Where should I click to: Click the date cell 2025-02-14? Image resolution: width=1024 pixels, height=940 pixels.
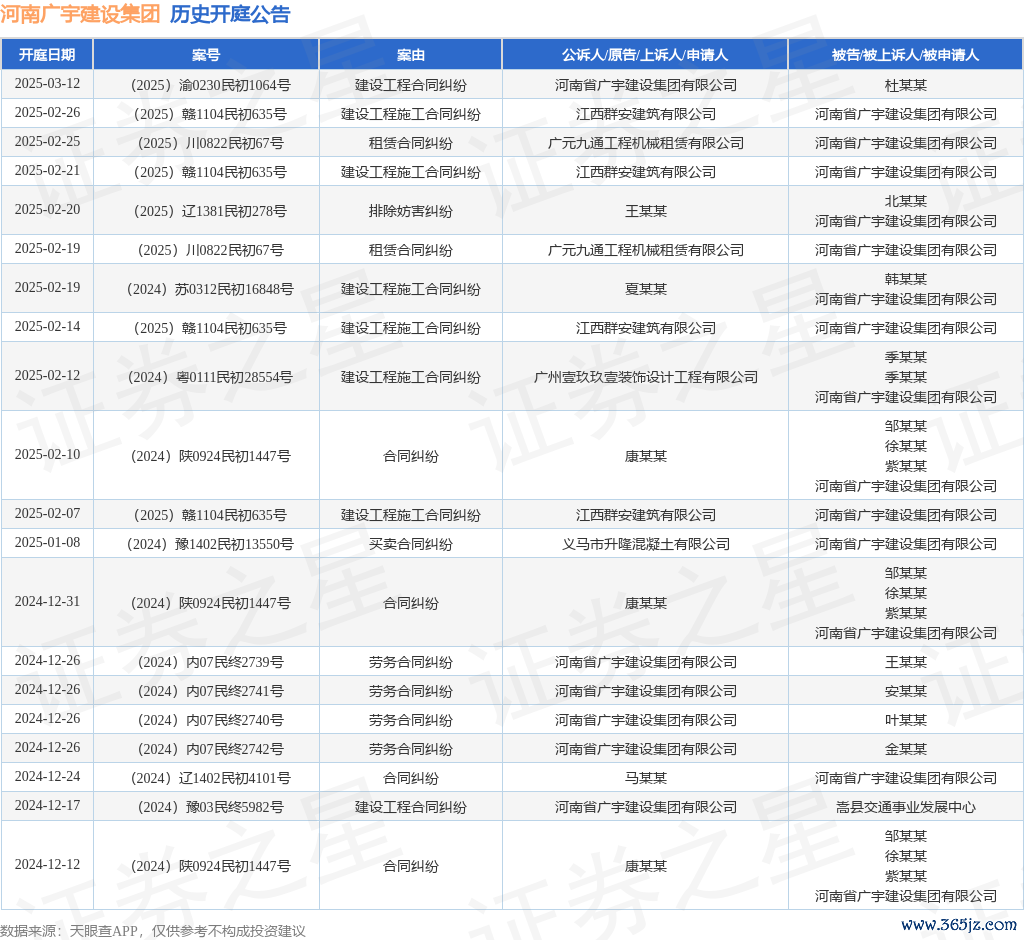(x=47, y=327)
